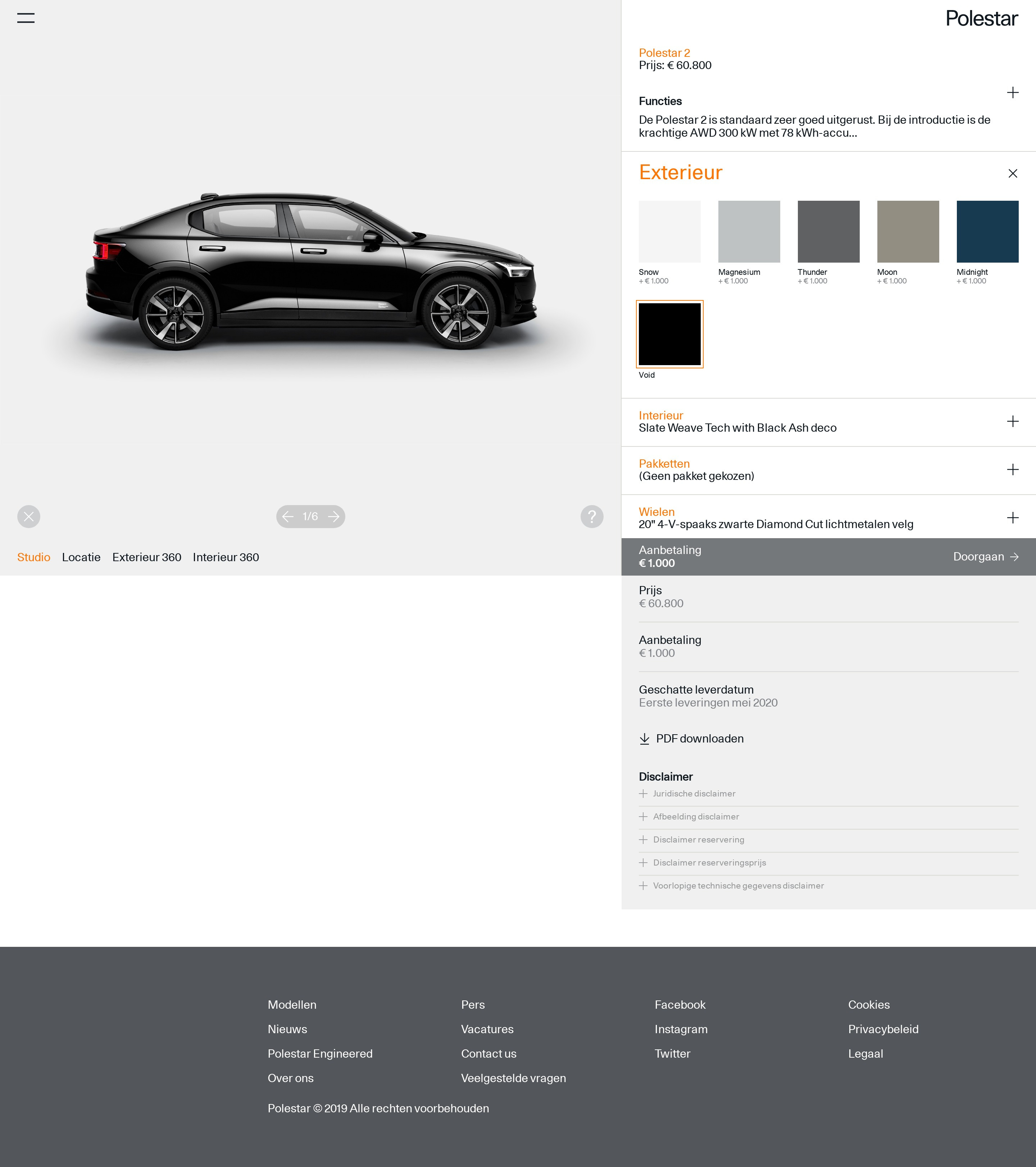
Task: Expand the Functies section plus
Action: tap(1012, 92)
